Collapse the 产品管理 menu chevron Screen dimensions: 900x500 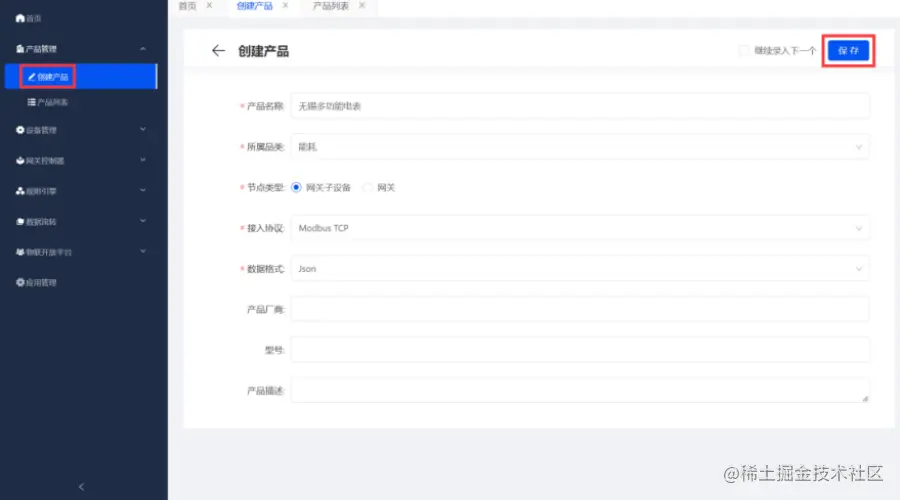143,49
